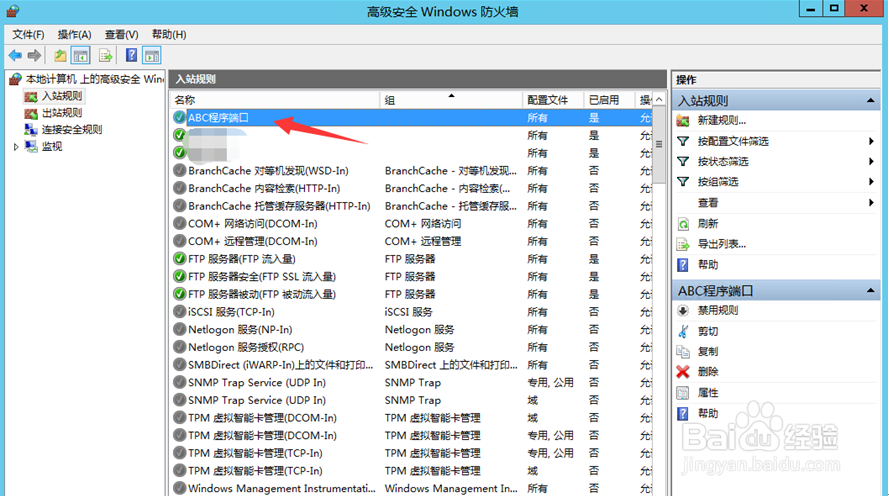Sort by the 组 column header
The width and height of the screenshot is (889, 496).
point(451,100)
